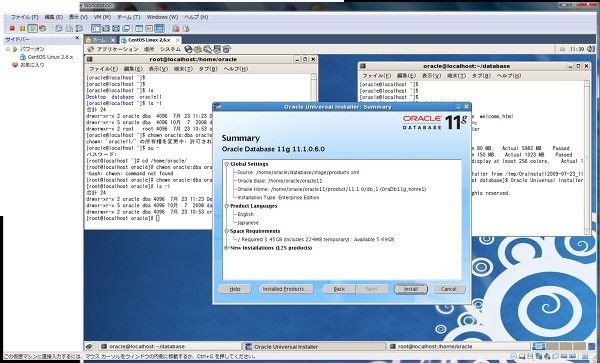The height and width of the screenshot is (363, 600).
Task: Collapse the Global Settings tree node
Action: tap(227, 164)
